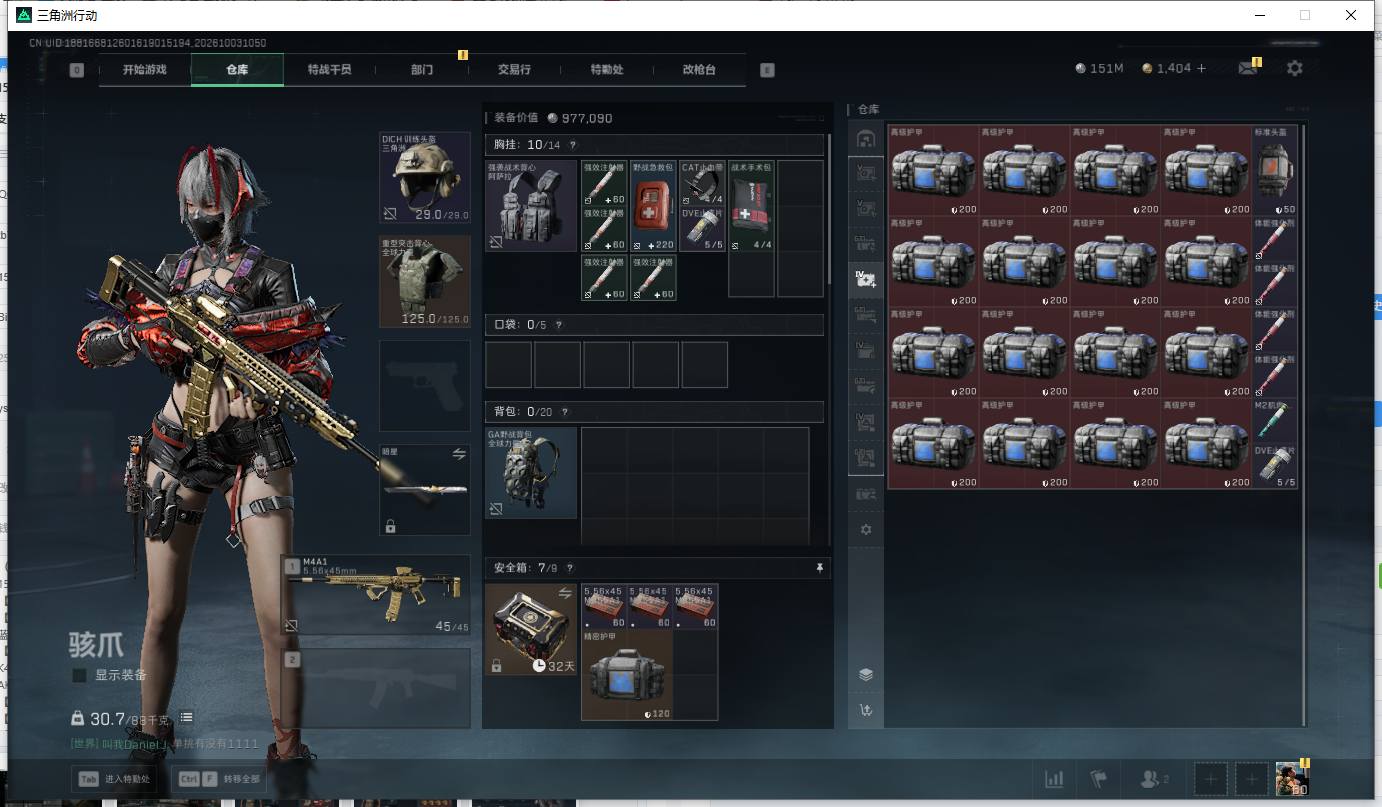Open the mail envelope icon
1382x807 pixels.
click(x=1247, y=68)
